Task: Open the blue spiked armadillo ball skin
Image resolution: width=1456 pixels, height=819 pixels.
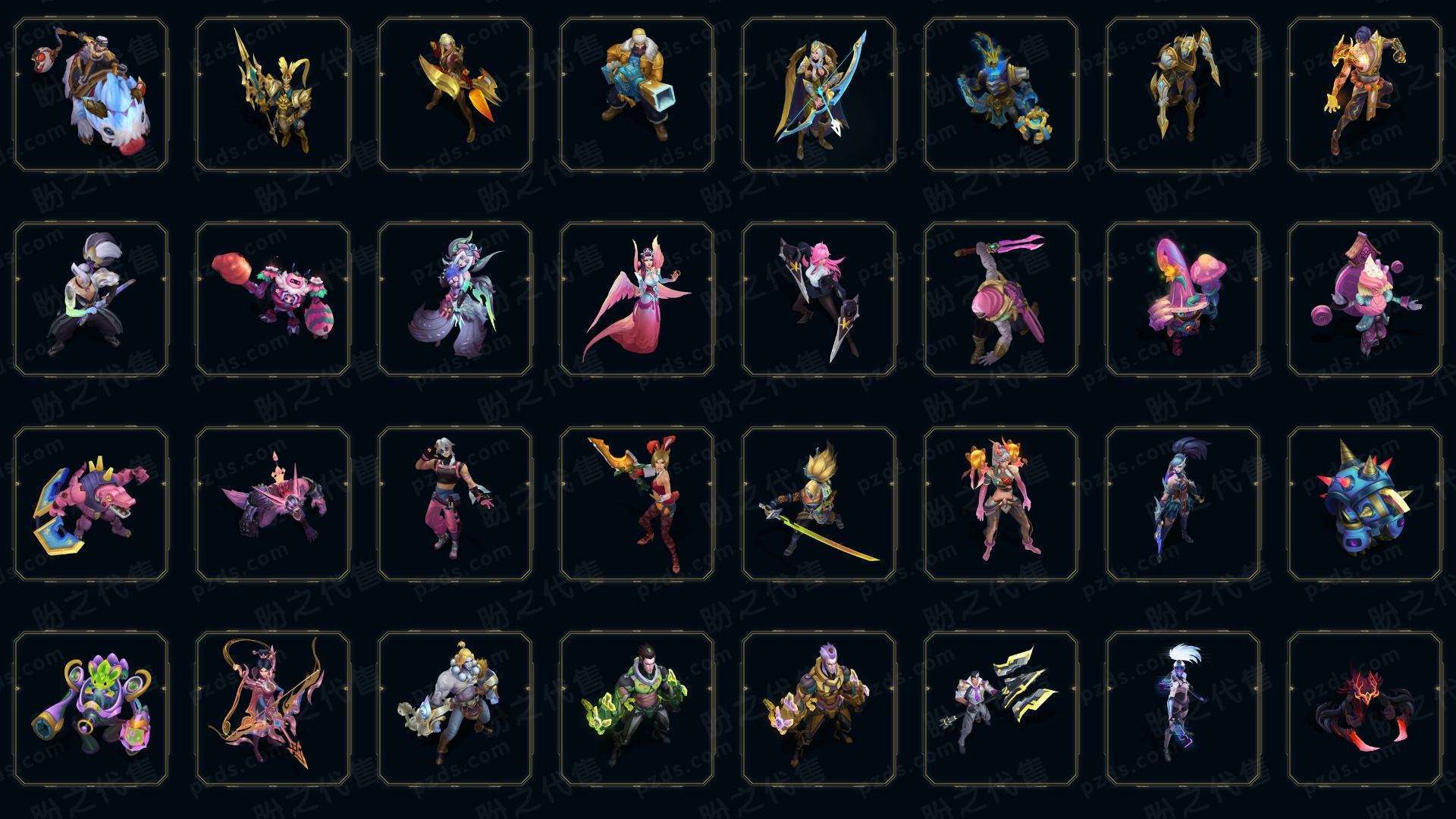Action: coord(1365,504)
